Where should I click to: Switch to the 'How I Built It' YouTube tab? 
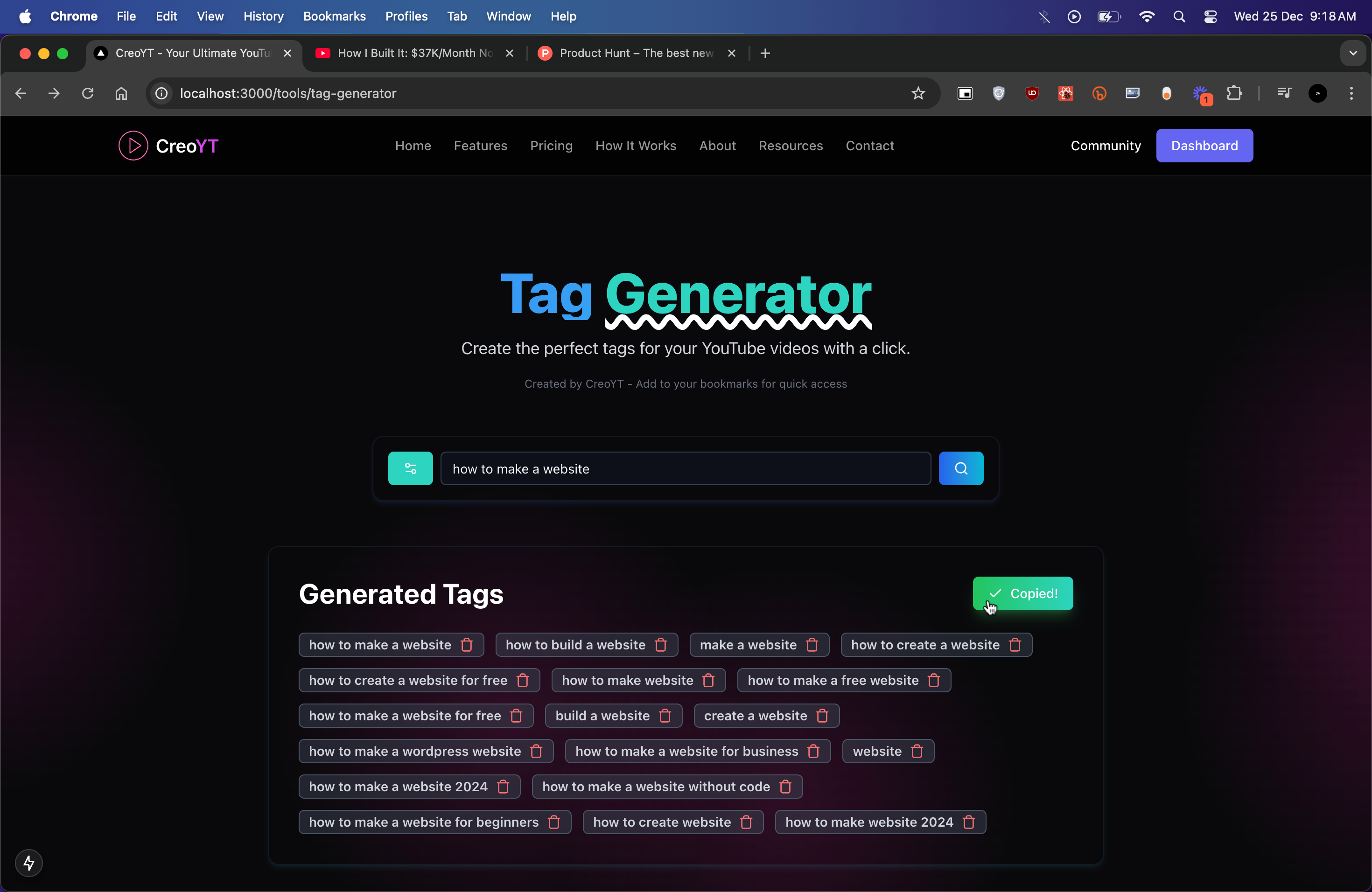414,53
